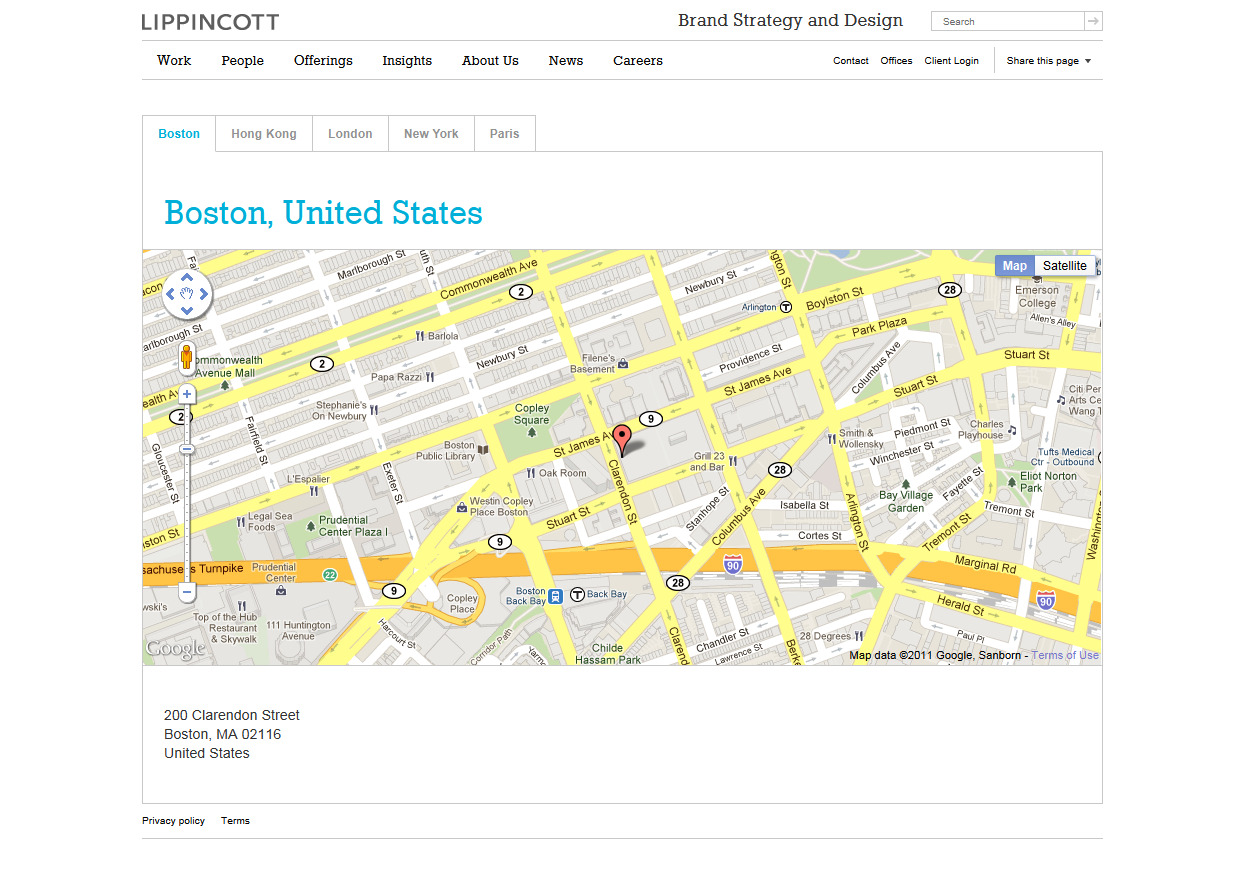Click the Oak Room restaurant icon
The height and width of the screenshot is (879, 1245).
click(x=531, y=473)
